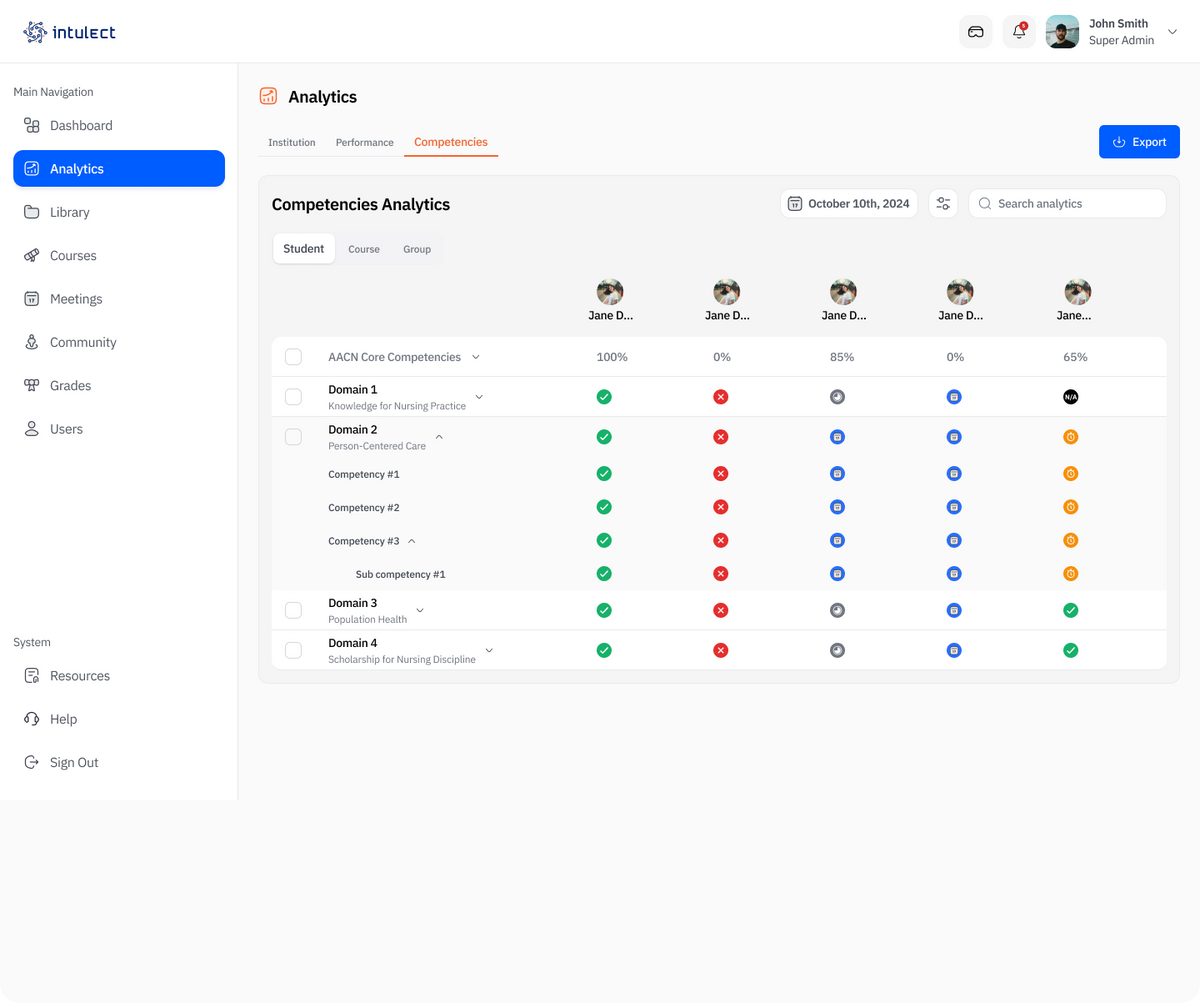Viewport: 1200px width, 1003px height.
Task: Click the Library folder icon
Action: coord(32,212)
